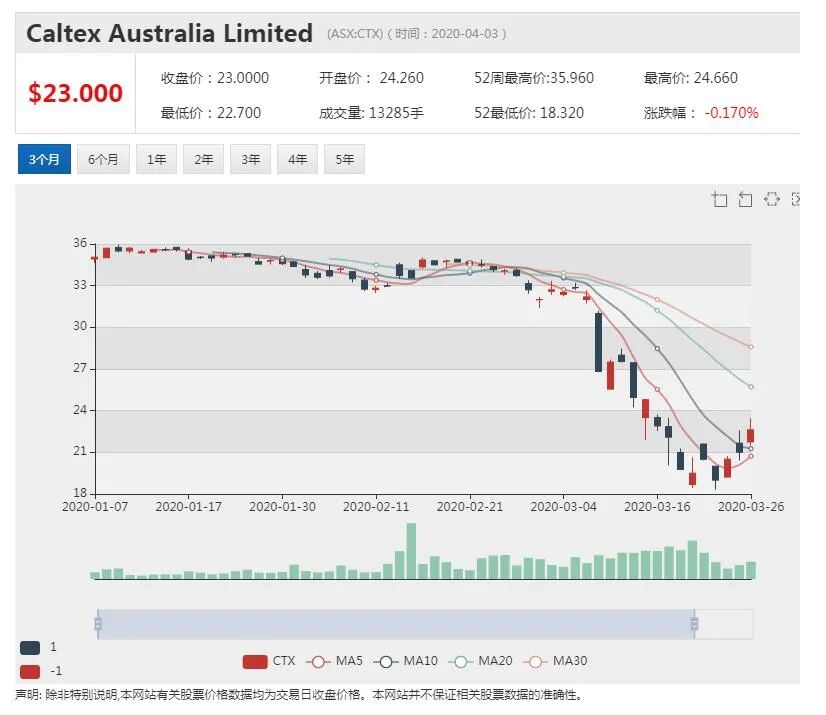826x715 pixels.
Task: Click the restore chart icon
Action: [x=771, y=199]
